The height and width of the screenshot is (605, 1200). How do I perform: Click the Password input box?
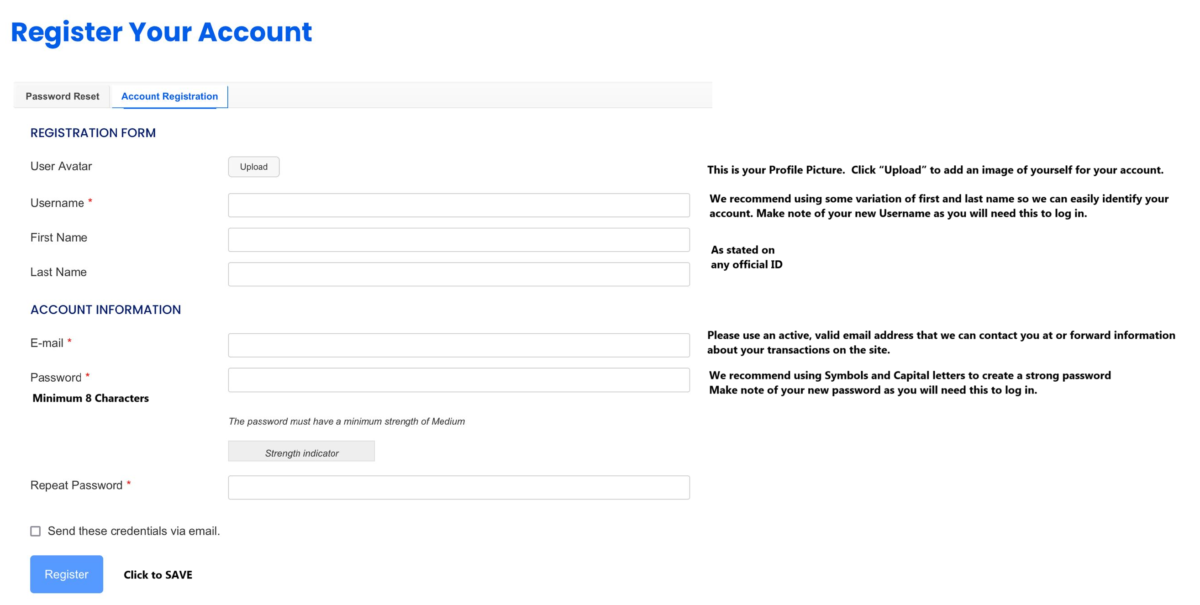point(459,380)
